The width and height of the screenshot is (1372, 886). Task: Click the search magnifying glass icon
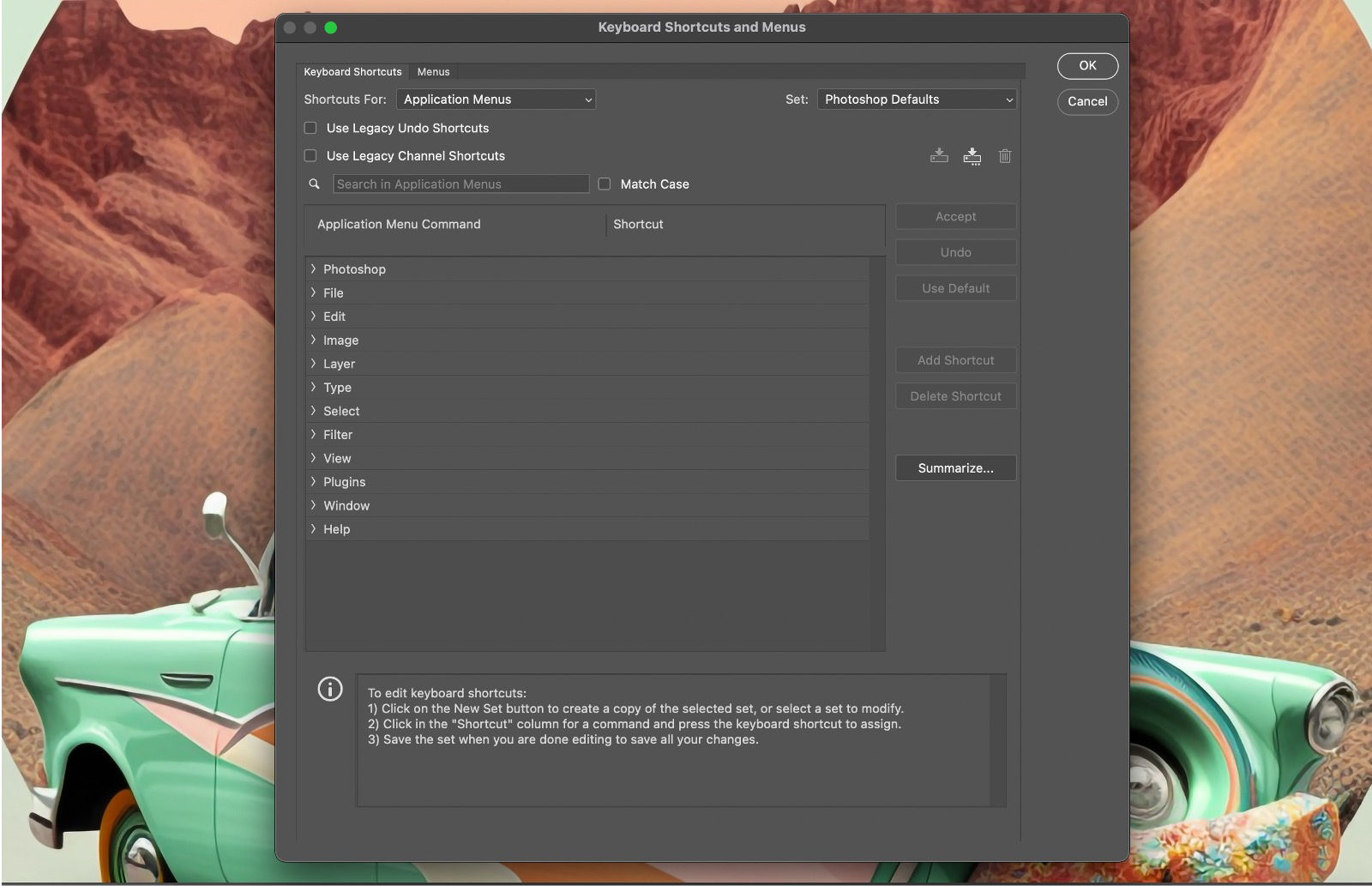pos(314,184)
